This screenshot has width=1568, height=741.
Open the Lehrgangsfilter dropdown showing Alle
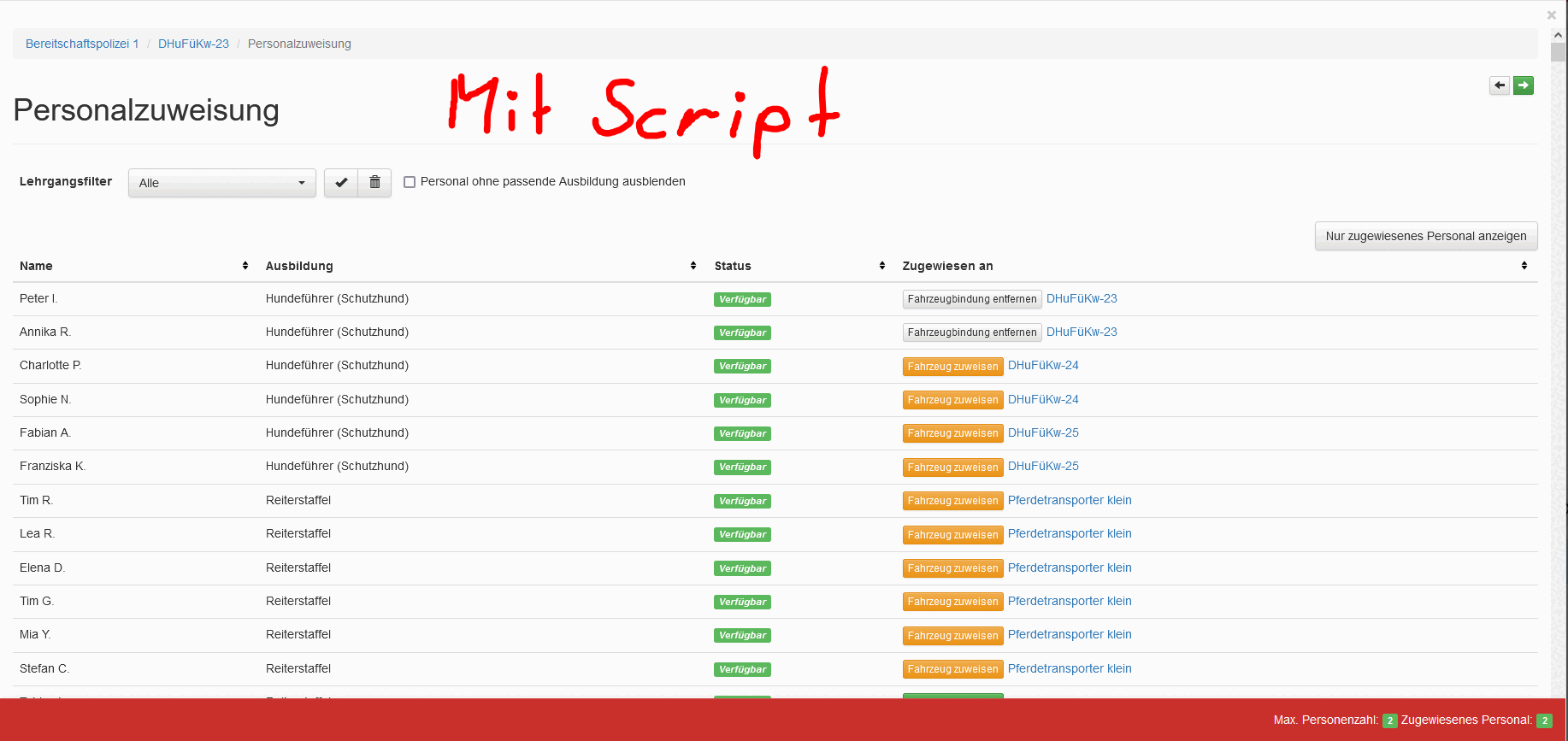tap(221, 183)
